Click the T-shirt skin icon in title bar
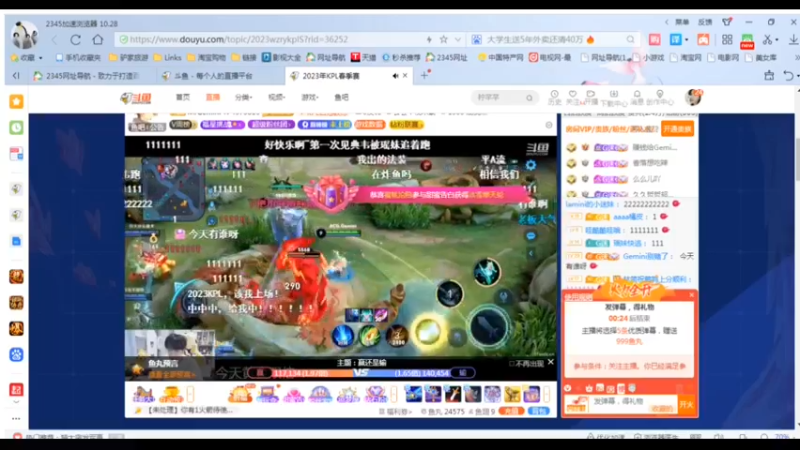Image resolution: width=800 pixels, height=450 pixels. click(727, 22)
